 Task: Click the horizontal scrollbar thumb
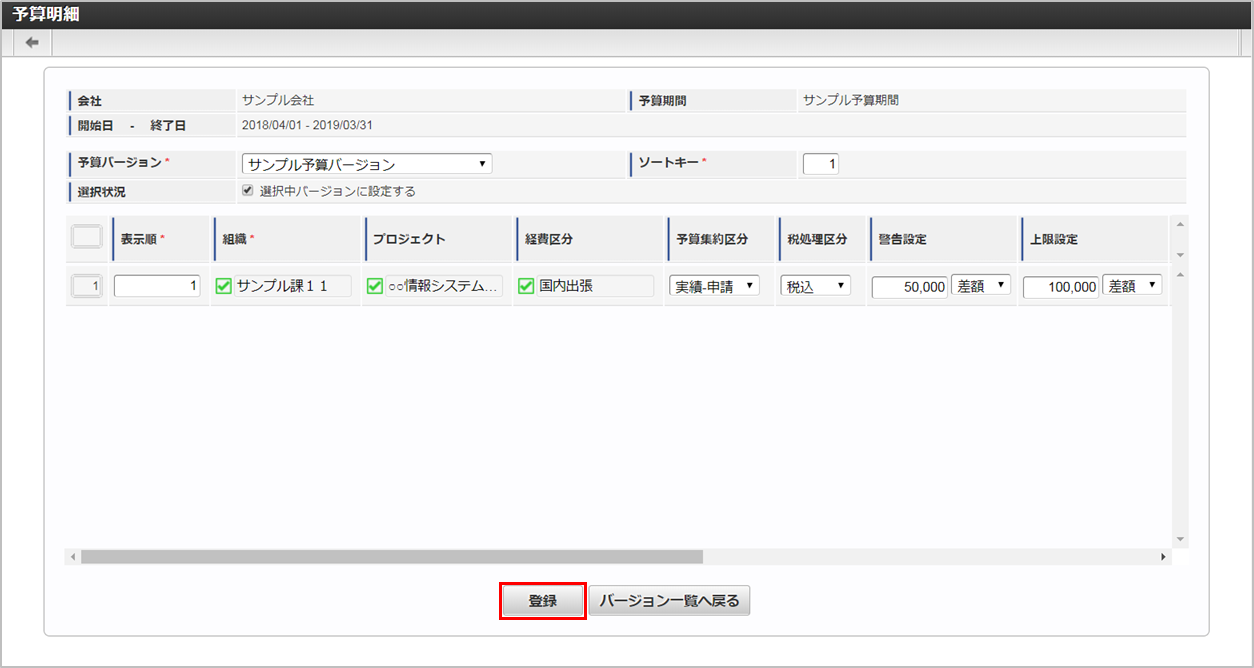point(392,556)
